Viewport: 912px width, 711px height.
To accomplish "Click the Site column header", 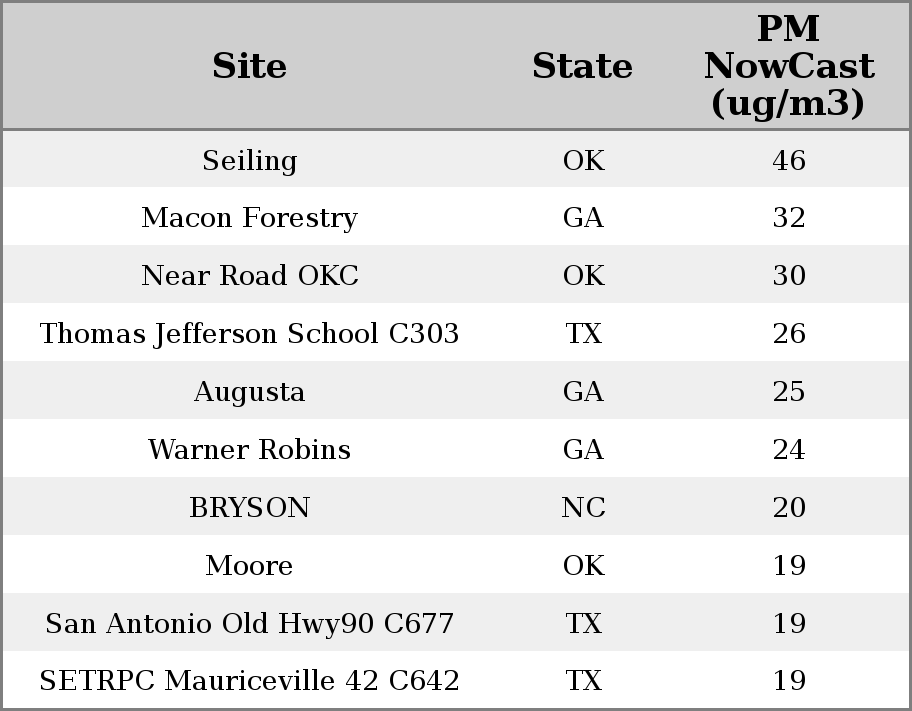I will point(249,66).
